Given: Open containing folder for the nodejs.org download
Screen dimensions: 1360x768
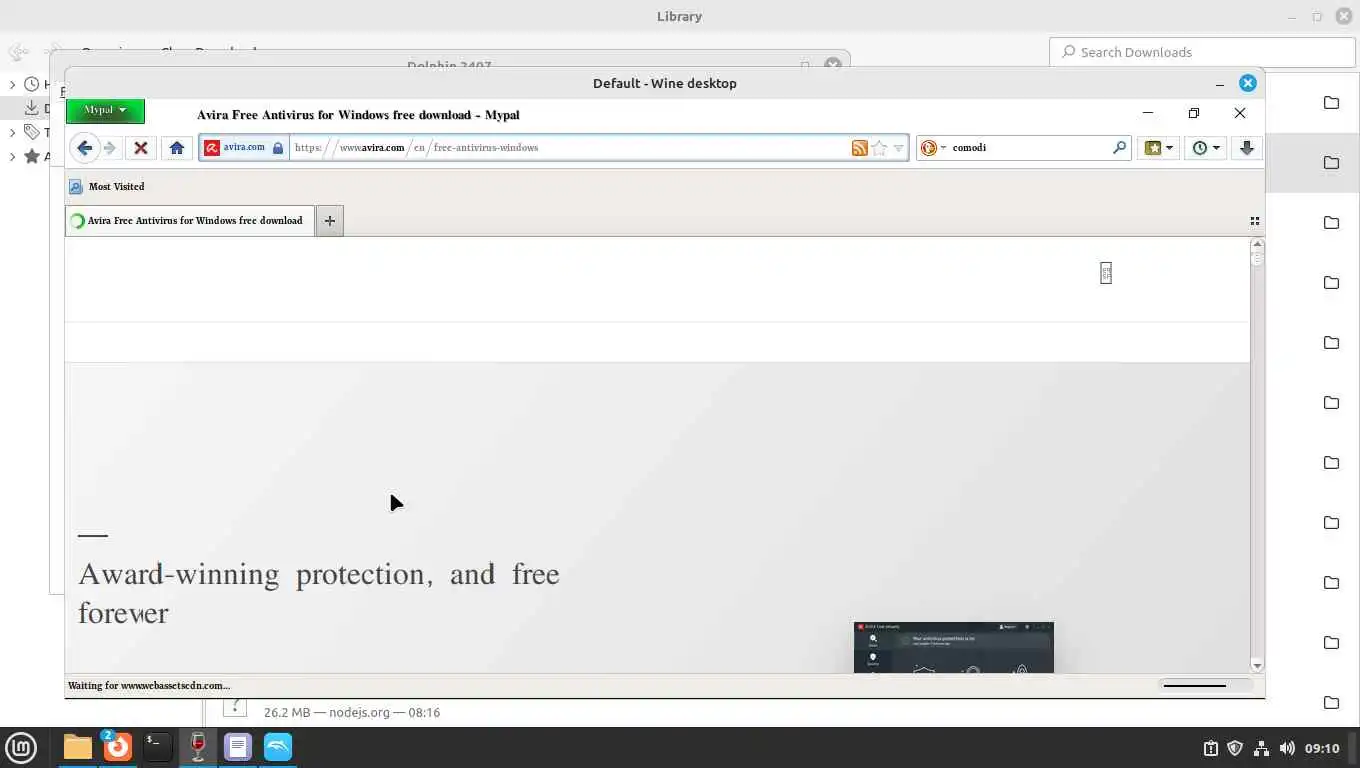Looking at the screenshot, I should (1331, 703).
